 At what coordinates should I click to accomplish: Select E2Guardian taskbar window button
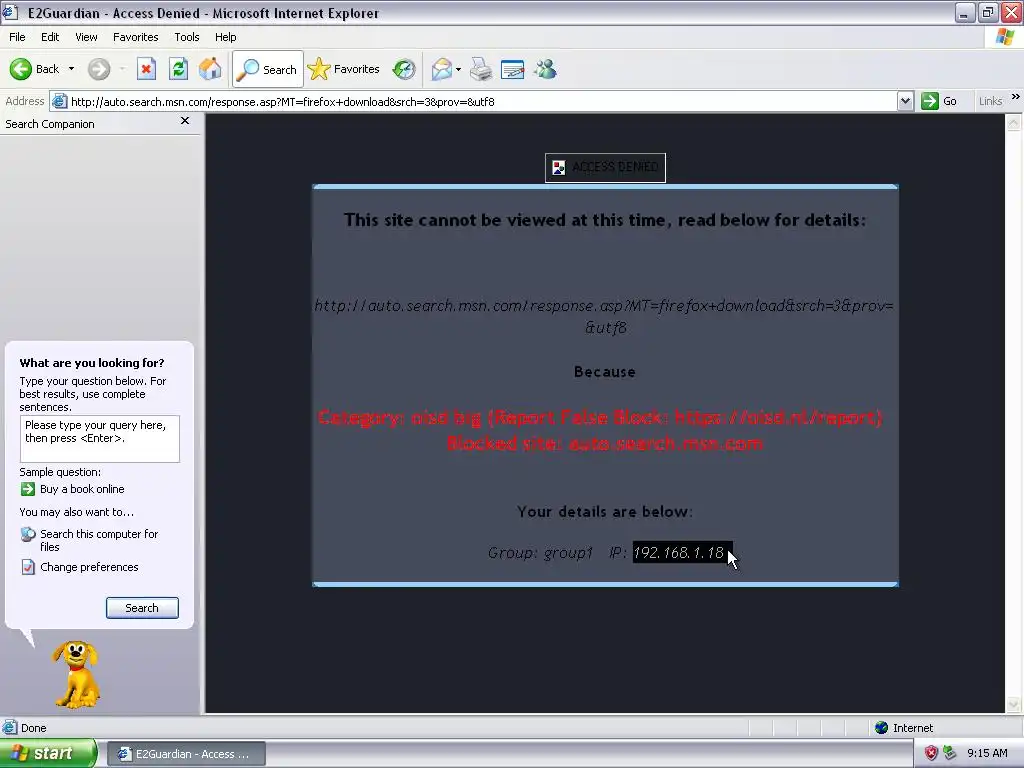pyautogui.click(x=185, y=754)
